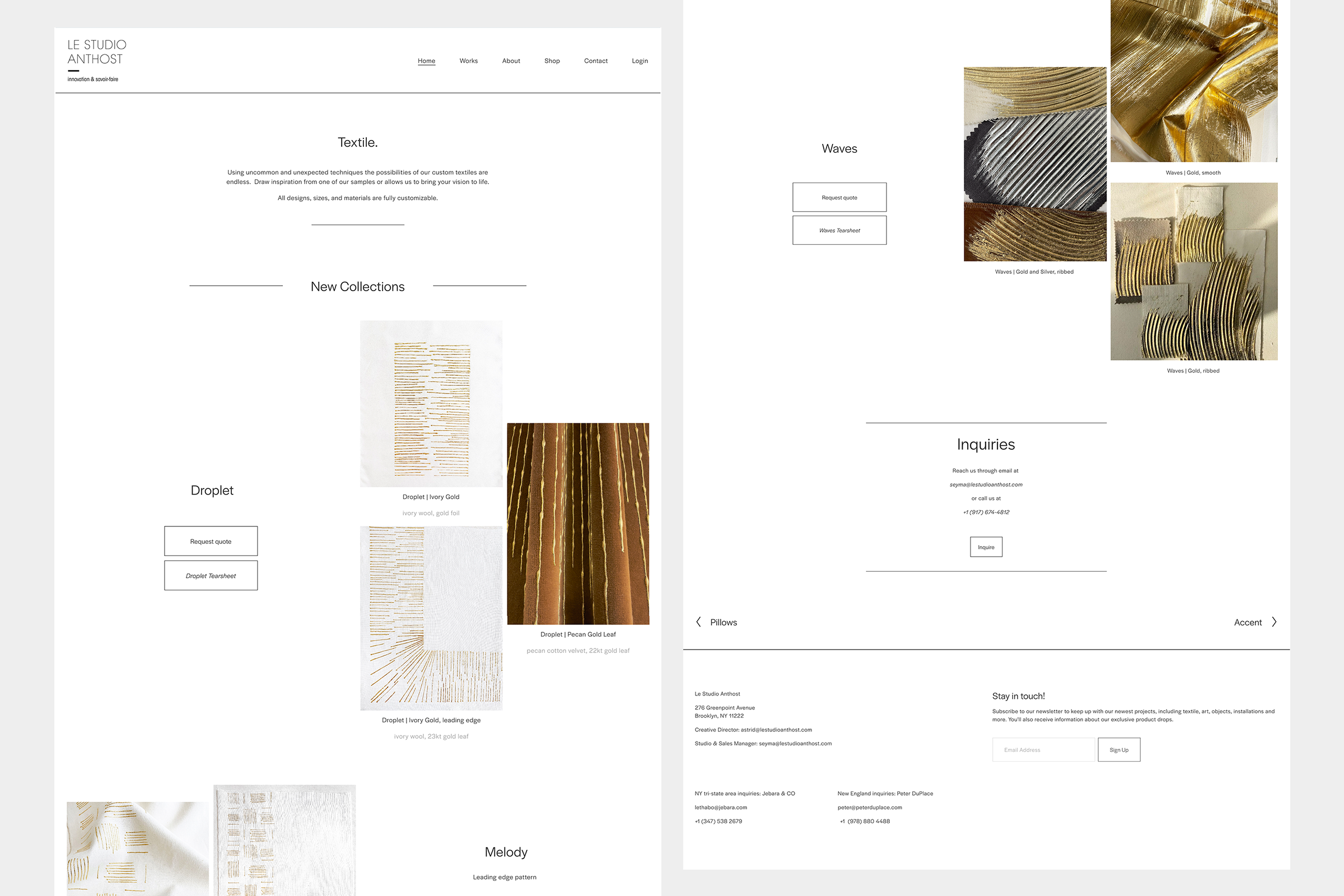Open the Droplet Tearsheet button
The image size is (1344, 896).
pyautogui.click(x=211, y=575)
